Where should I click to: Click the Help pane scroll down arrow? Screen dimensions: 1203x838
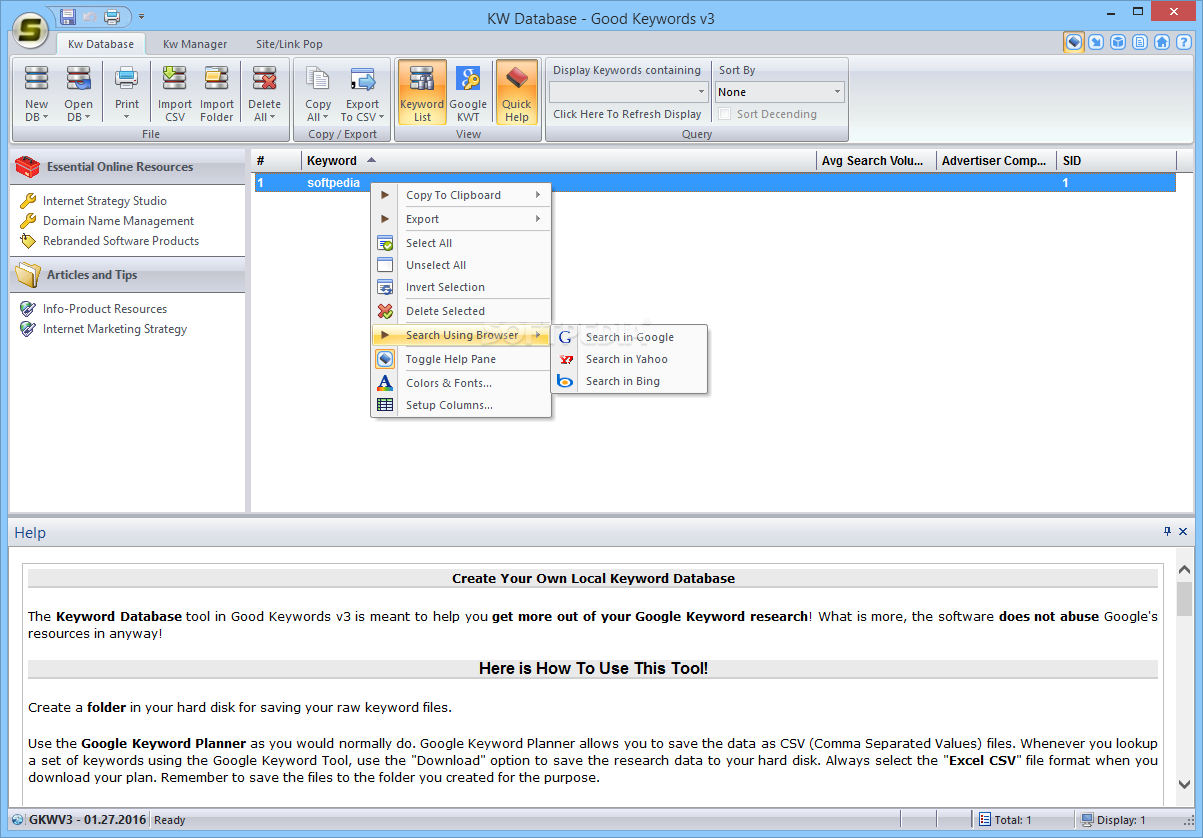pyautogui.click(x=1184, y=784)
